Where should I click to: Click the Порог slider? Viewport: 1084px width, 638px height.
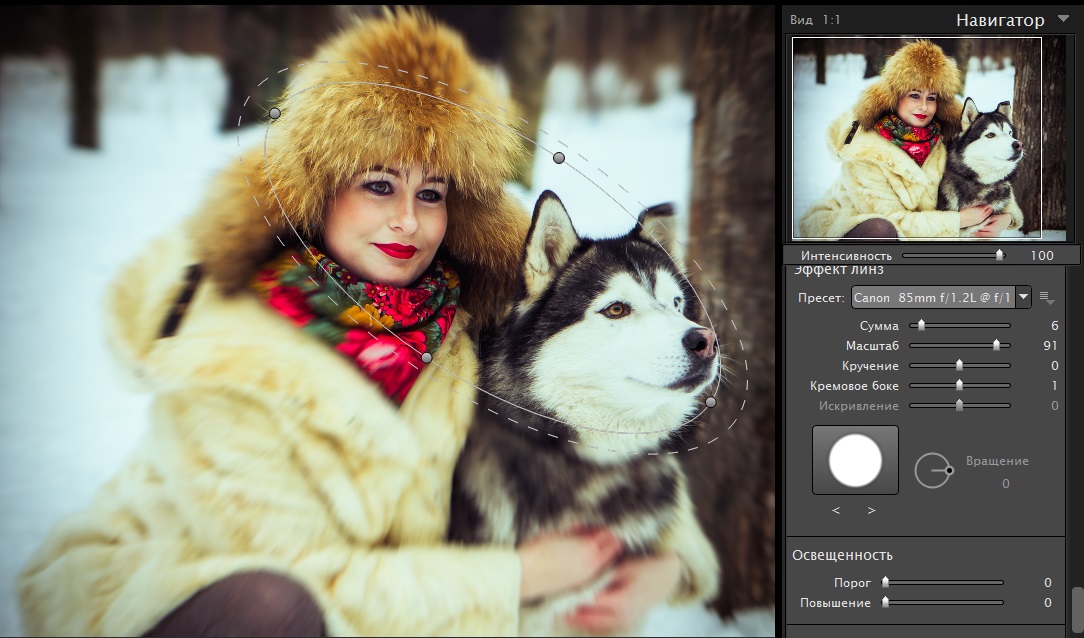pos(944,583)
